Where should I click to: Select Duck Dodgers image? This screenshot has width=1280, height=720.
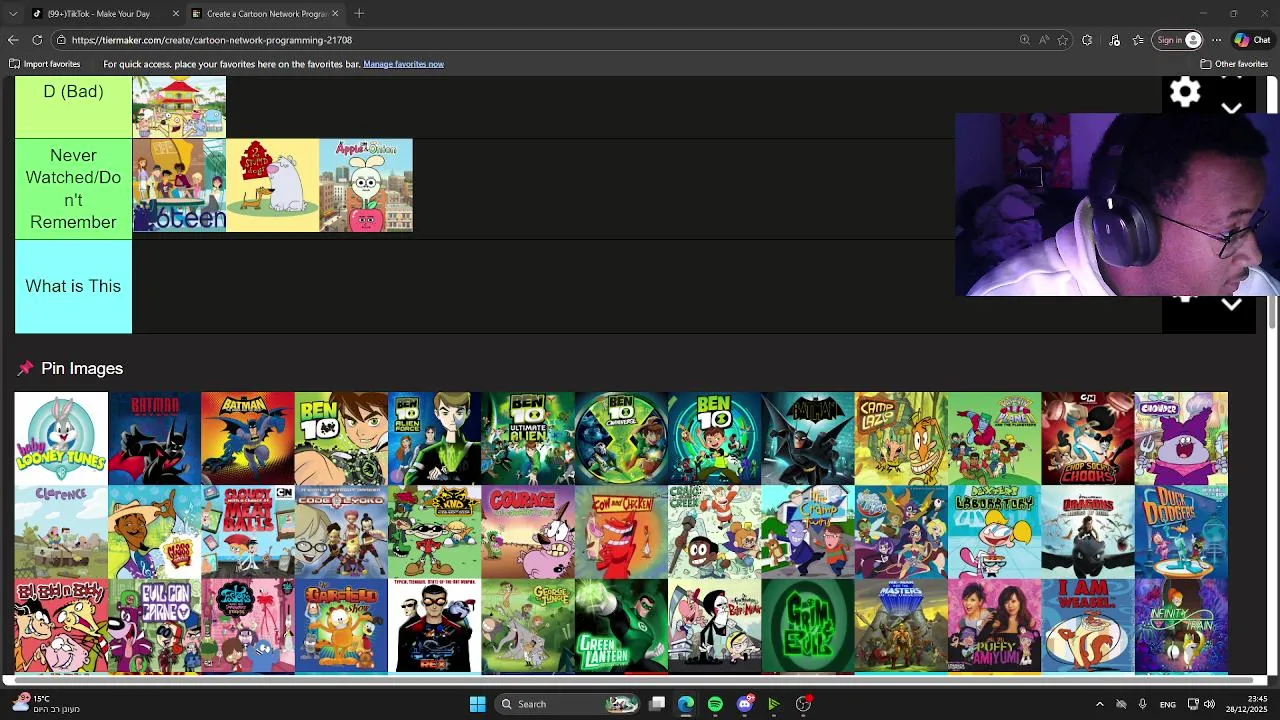[x=1181, y=532]
